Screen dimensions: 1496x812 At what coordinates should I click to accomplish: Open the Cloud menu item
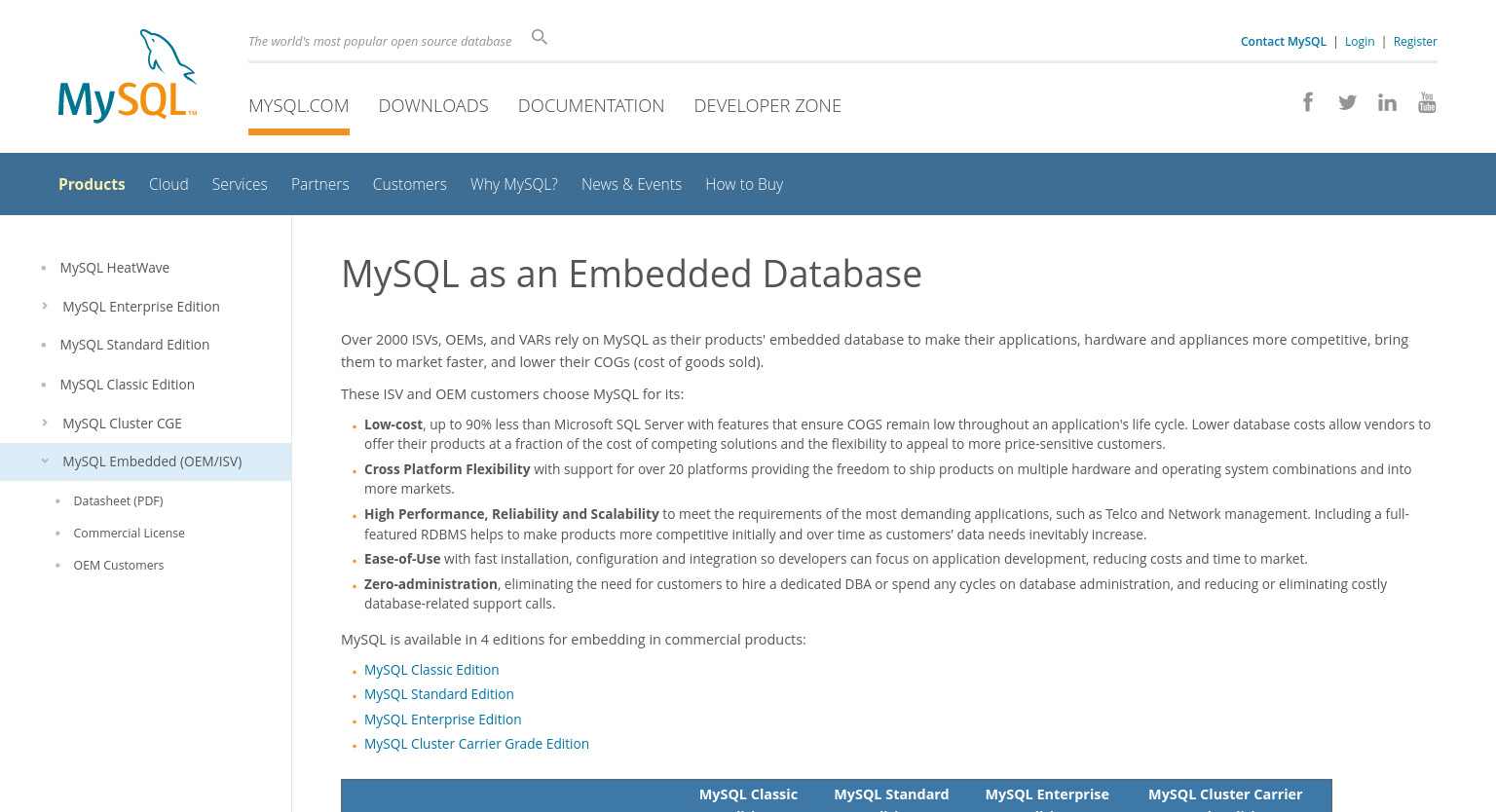click(168, 184)
